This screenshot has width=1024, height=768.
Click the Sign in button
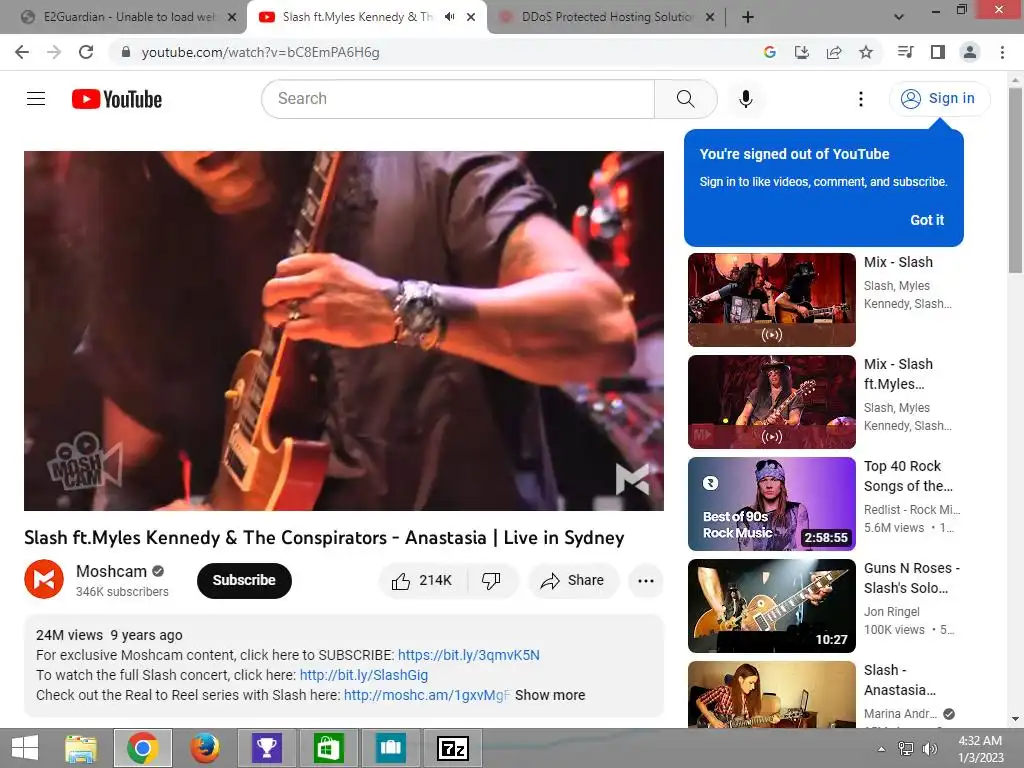[939, 98]
